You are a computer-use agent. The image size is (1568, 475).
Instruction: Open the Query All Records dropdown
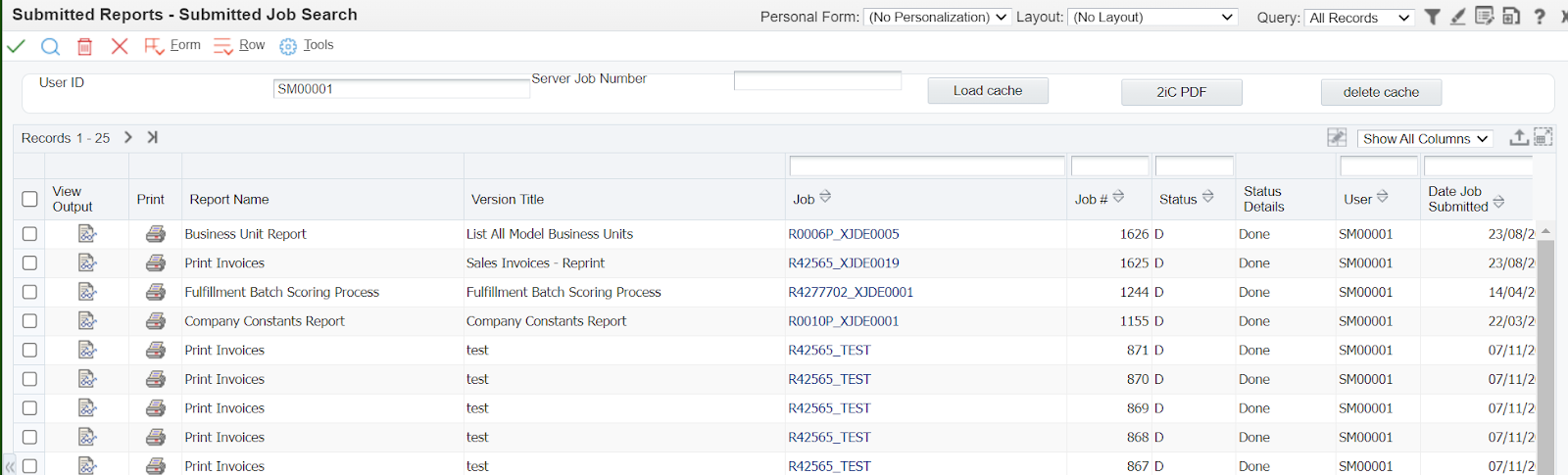[x=1359, y=18]
